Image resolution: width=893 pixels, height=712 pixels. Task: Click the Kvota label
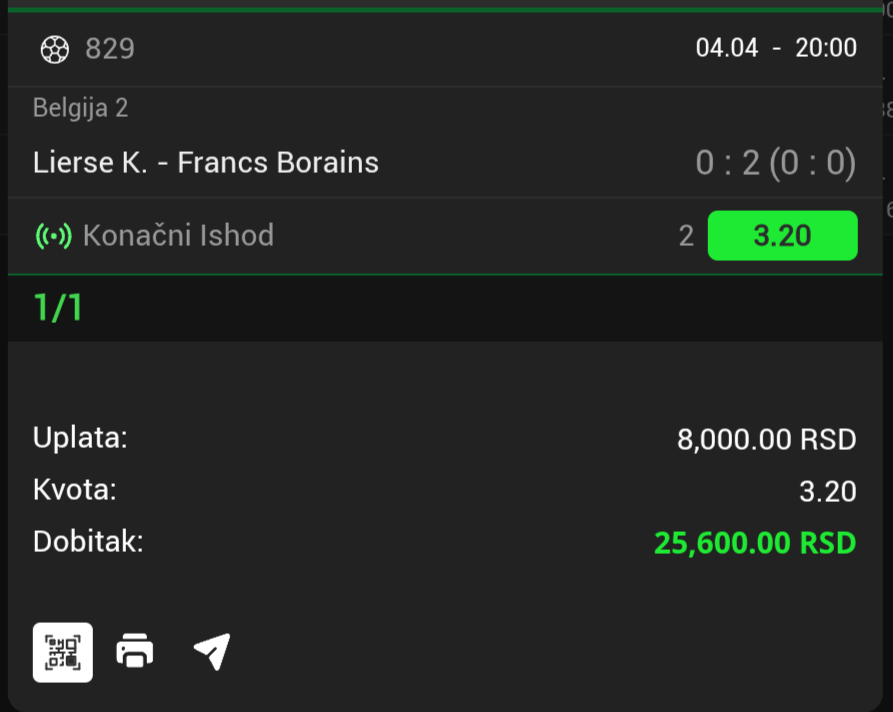[75, 490]
